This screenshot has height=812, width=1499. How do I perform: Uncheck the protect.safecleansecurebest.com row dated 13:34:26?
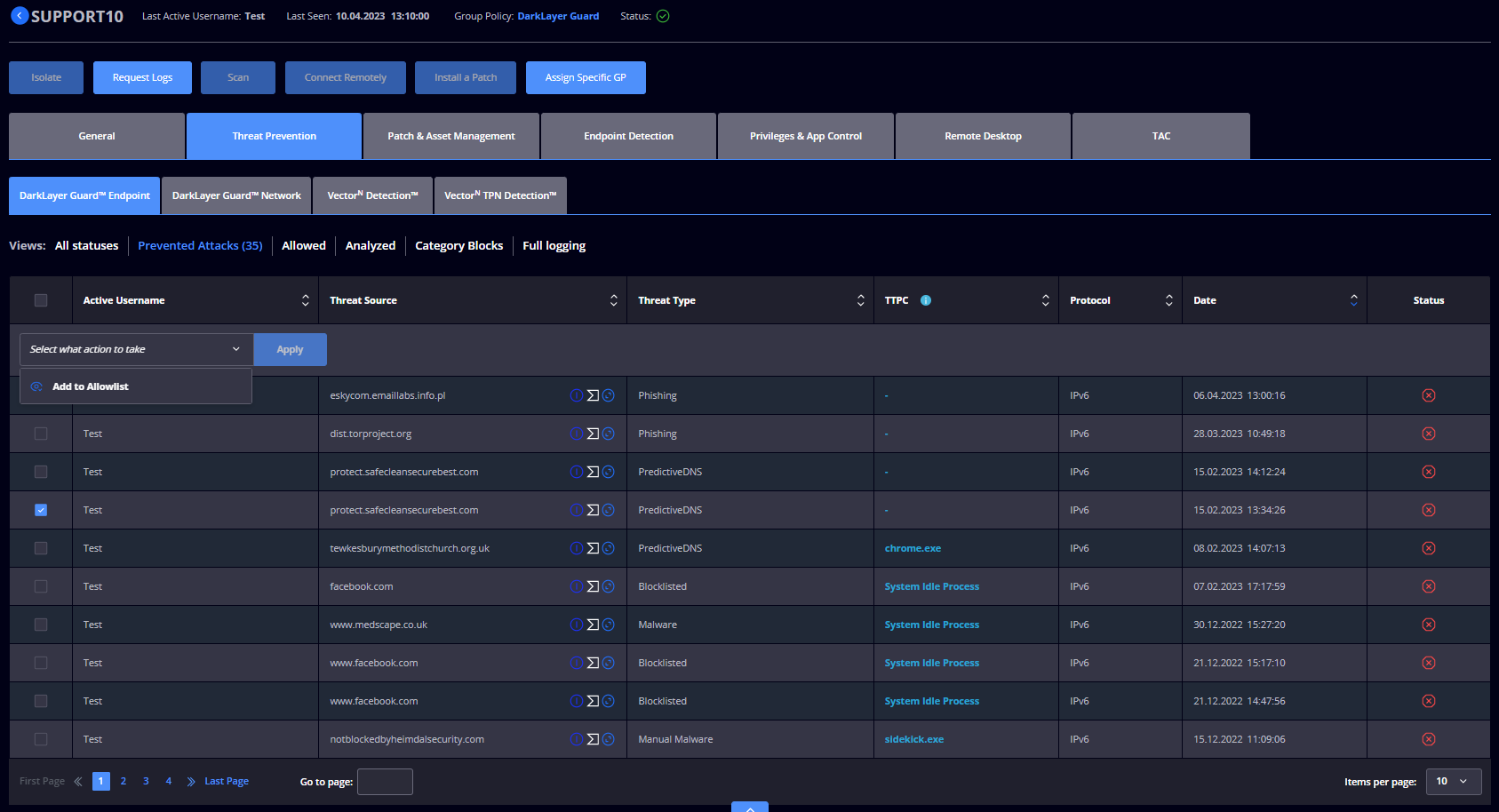tap(41, 510)
